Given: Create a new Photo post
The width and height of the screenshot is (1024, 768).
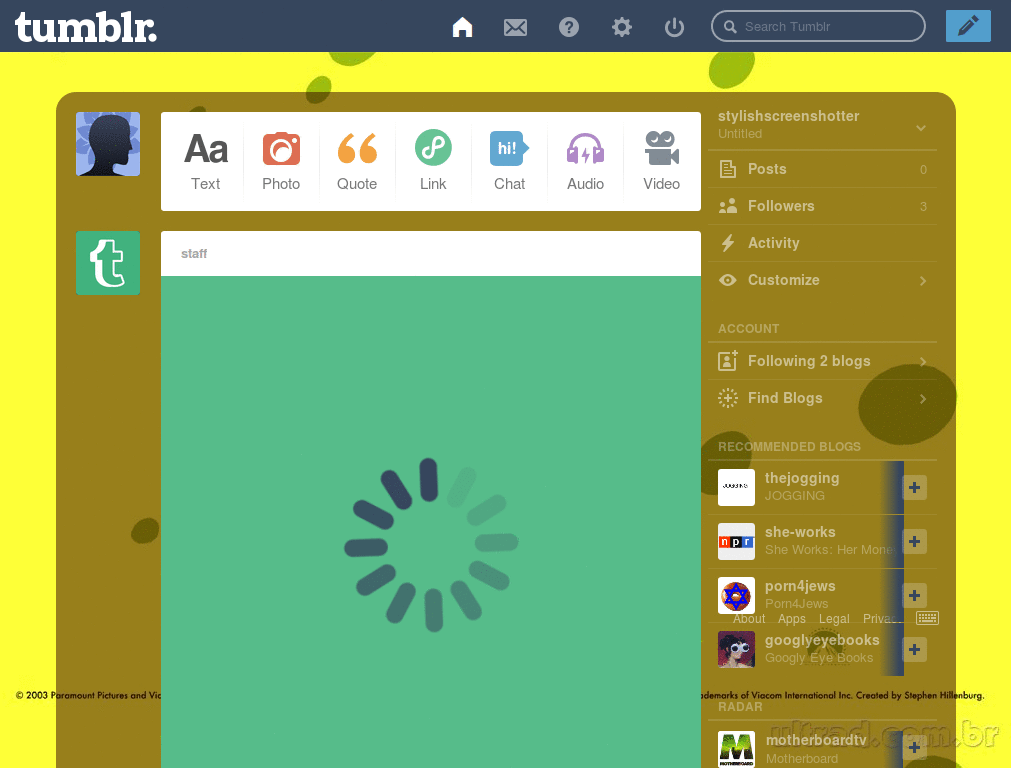Looking at the screenshot, I should coord(281,161).
